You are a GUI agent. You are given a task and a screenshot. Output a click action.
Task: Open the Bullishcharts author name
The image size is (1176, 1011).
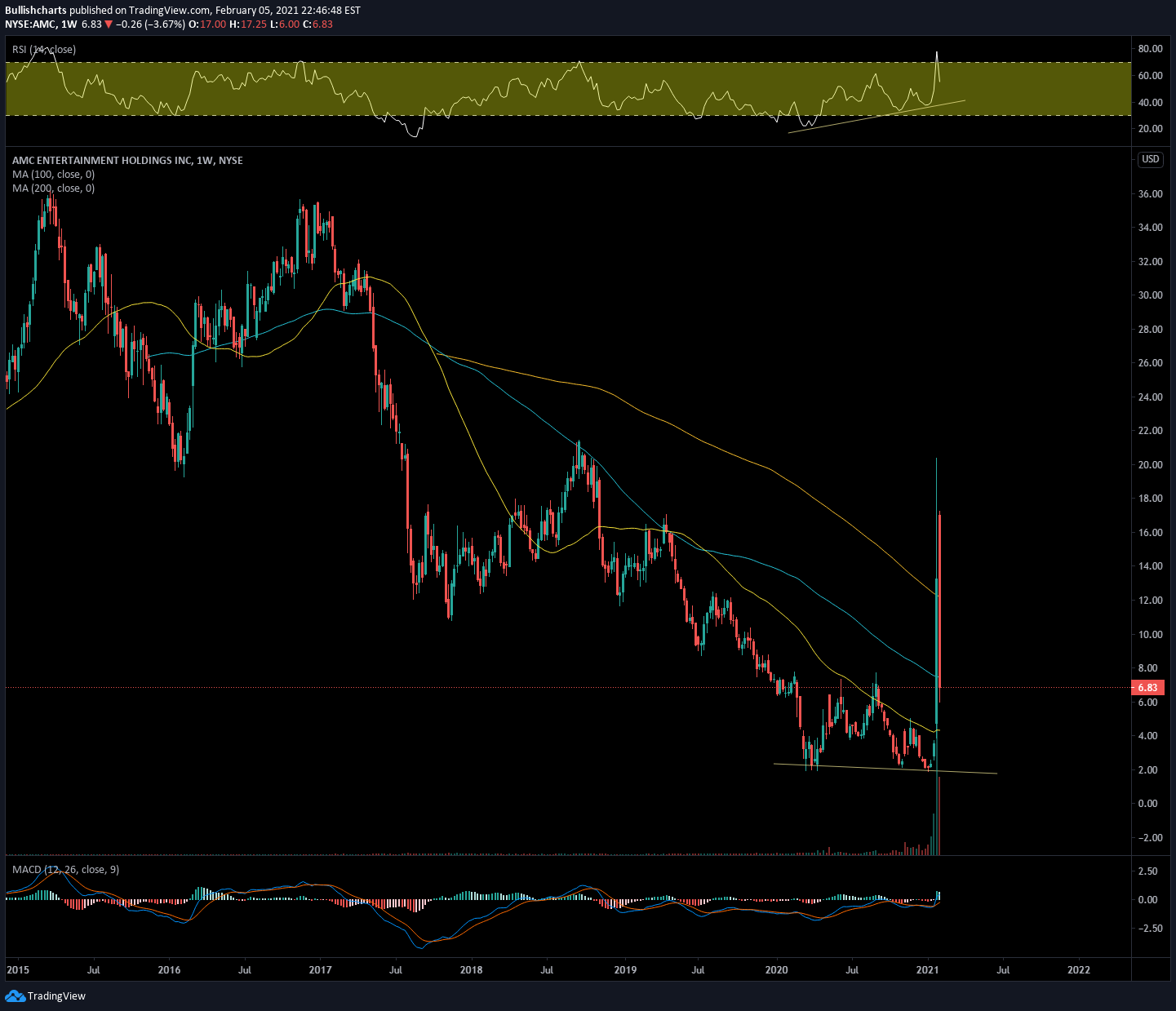(x=35, y=11)
